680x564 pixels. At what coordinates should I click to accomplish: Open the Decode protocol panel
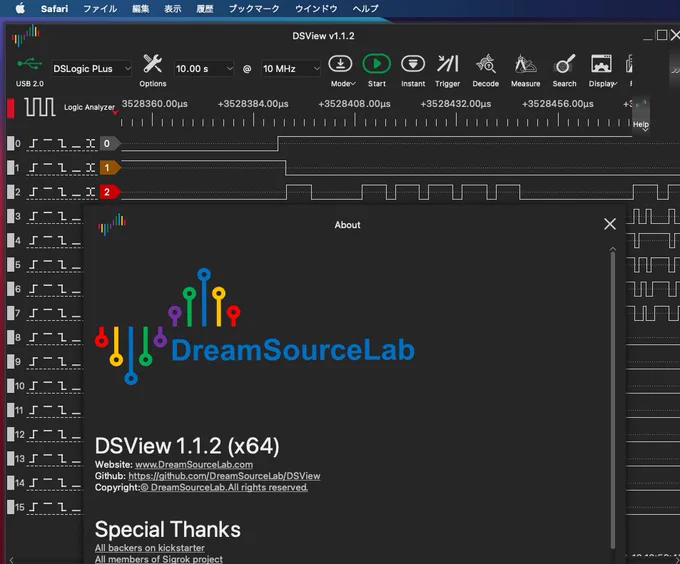click(x=486, y=71)
